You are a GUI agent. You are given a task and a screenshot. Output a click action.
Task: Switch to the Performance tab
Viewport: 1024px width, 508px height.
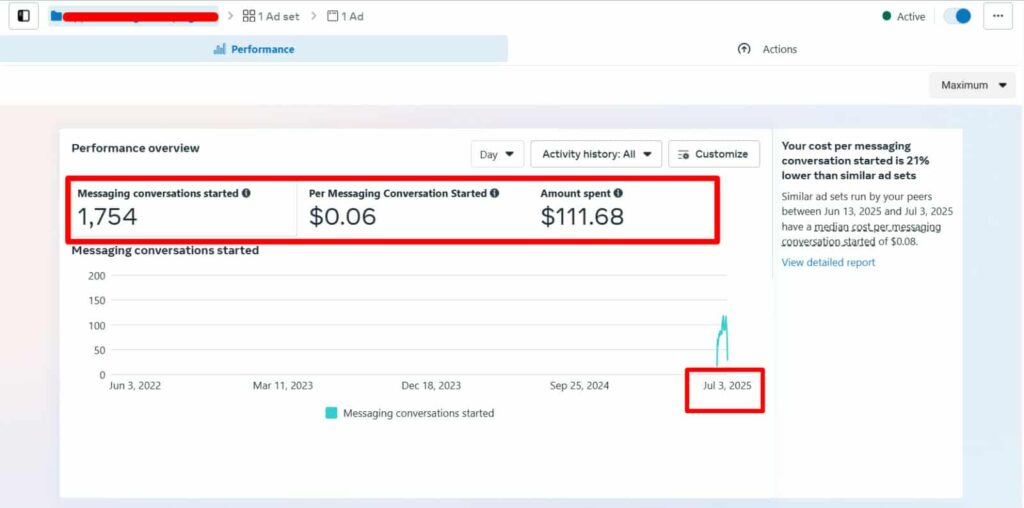pyautogui.click(x=254, y=49)
